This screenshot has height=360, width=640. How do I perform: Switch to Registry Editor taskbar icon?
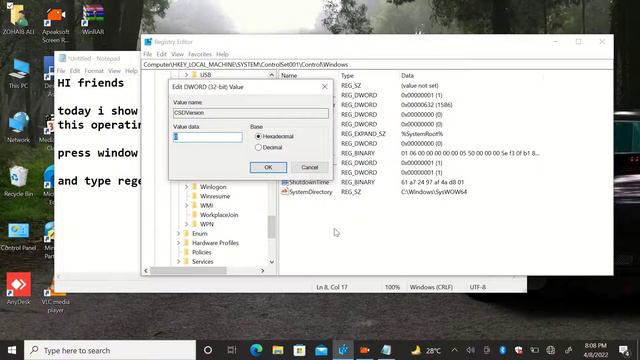[343, 350]
